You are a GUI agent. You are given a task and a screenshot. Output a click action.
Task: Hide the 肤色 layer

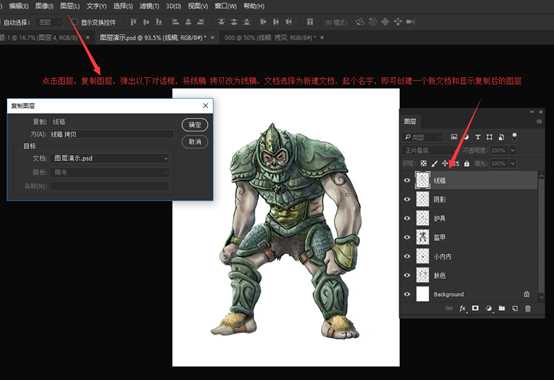tap(407, 275)
